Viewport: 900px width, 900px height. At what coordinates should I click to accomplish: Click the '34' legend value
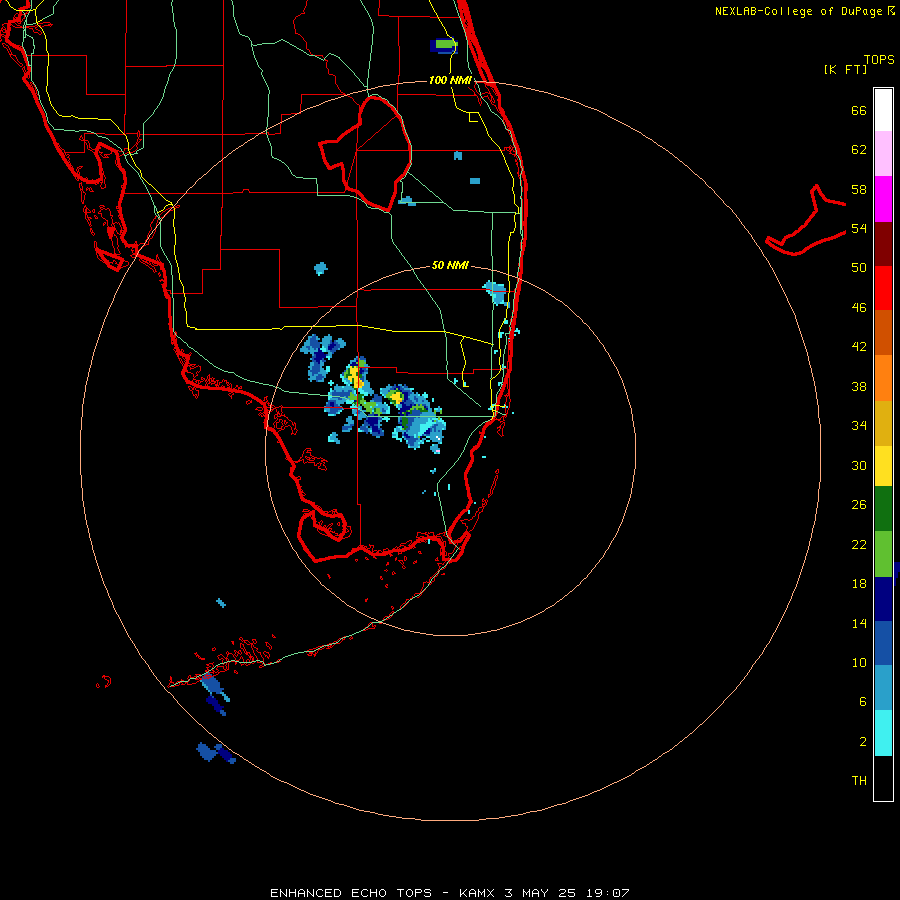click(859, 426)
